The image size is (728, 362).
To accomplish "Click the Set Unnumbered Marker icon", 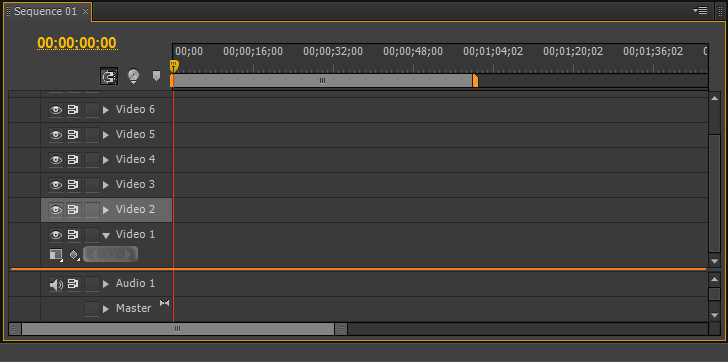I will tap(156, 76).
